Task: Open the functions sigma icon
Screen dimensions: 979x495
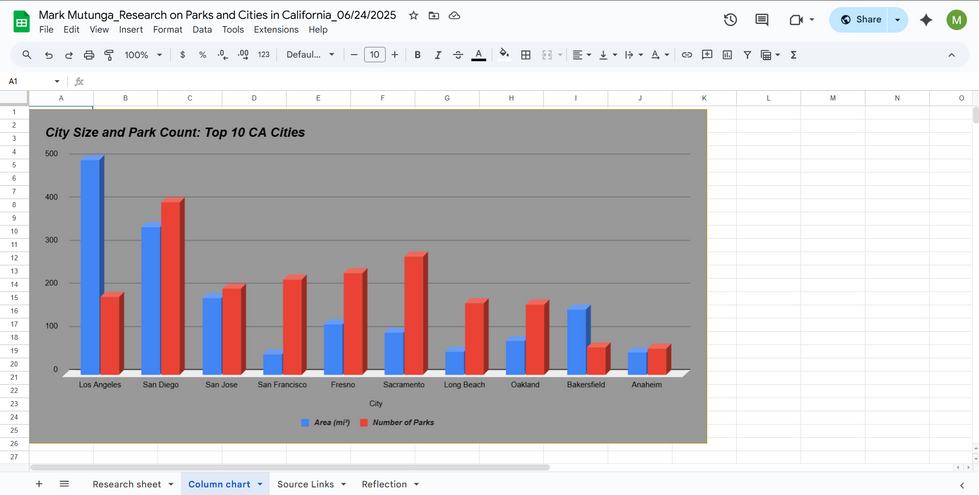Action: click(x=794, y=55)
